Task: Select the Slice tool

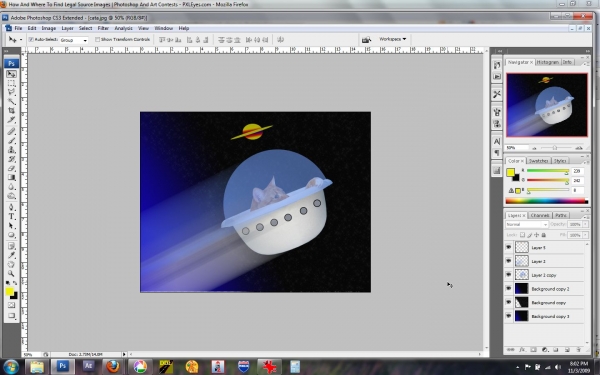Action: pos(11,120)
